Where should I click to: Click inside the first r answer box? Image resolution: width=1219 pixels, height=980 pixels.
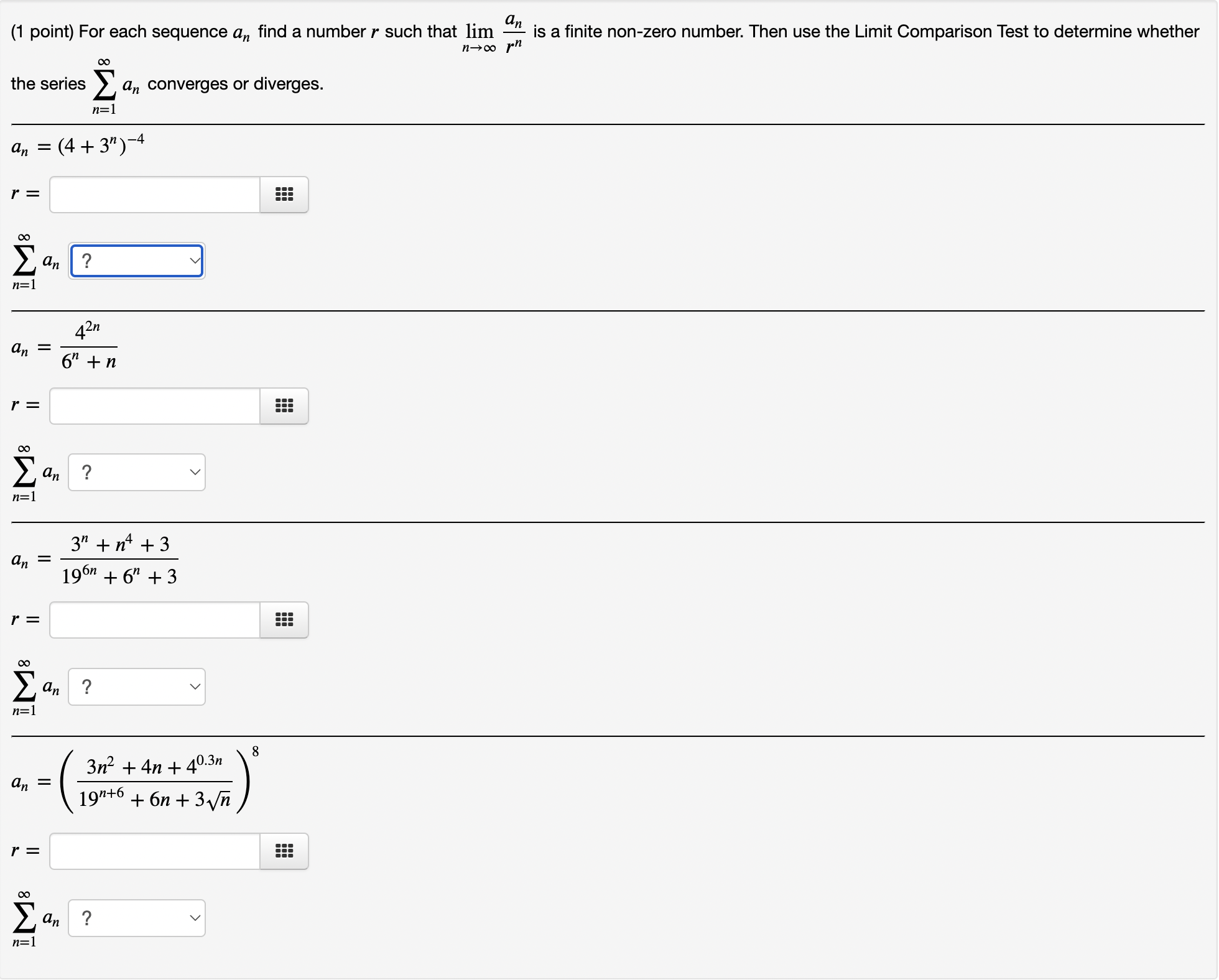(x=153, y=195)
